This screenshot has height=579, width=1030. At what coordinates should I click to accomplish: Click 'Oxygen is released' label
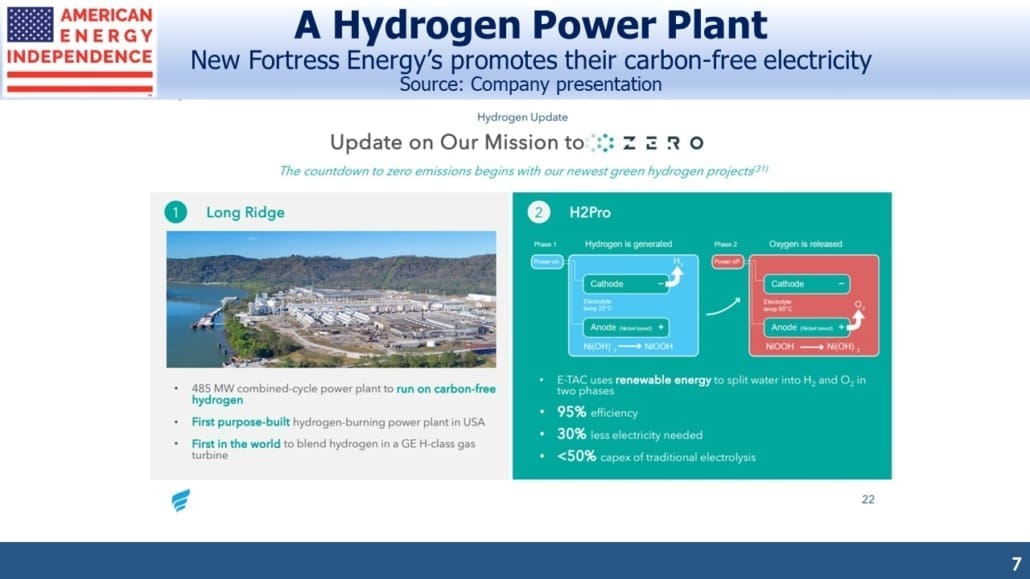click(x=805, y=244)
